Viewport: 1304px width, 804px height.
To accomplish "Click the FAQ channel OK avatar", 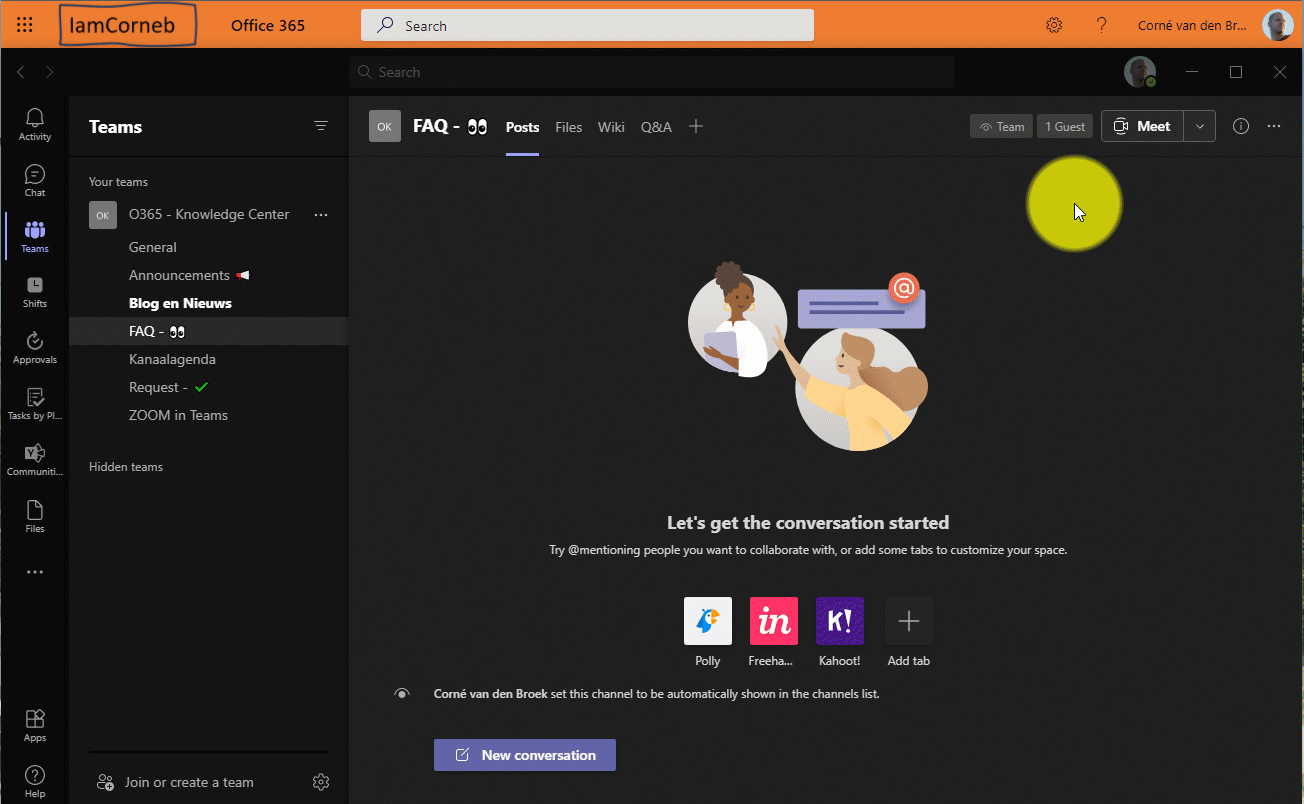I will [384, 127].
